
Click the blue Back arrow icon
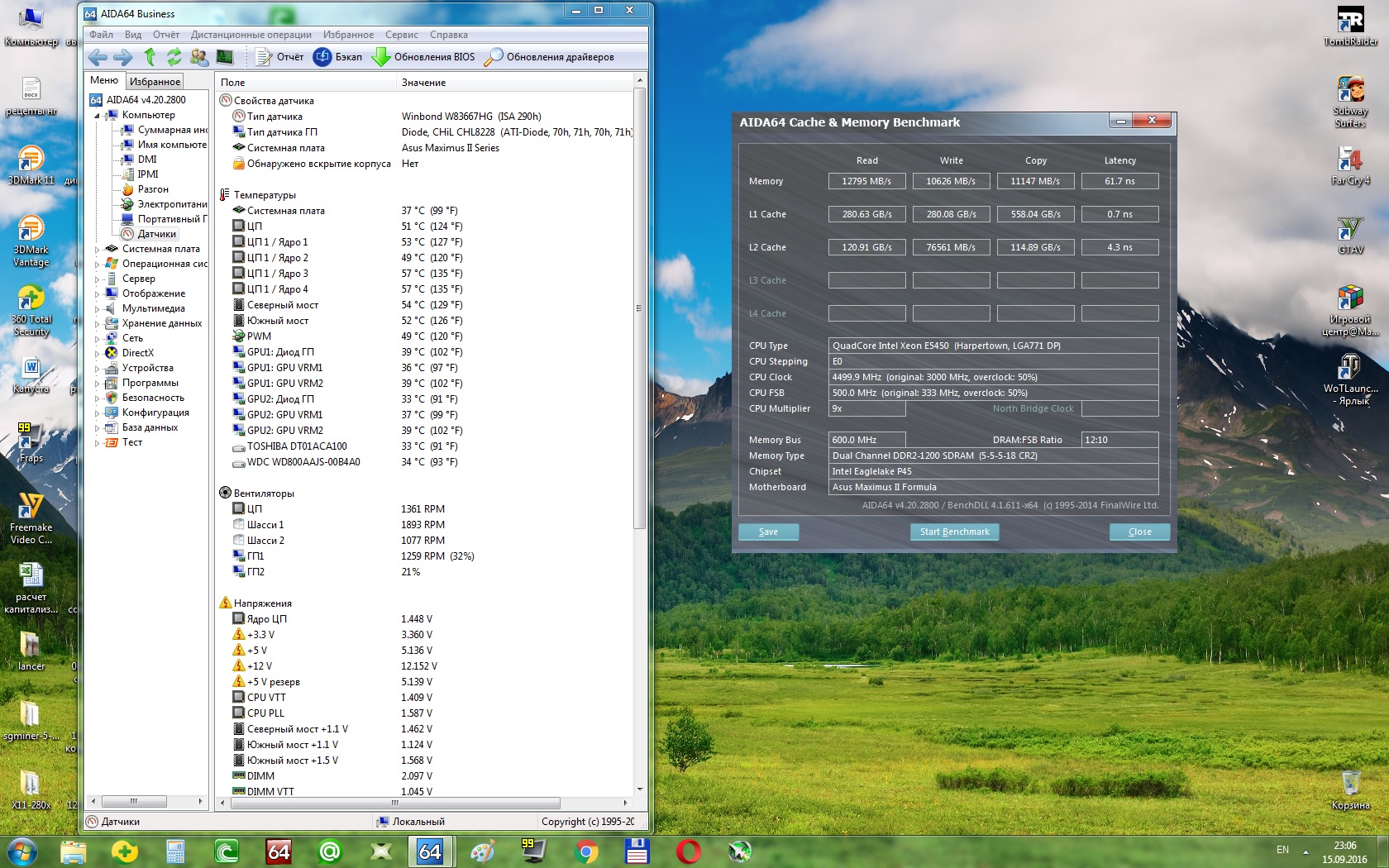coord(98,57)
